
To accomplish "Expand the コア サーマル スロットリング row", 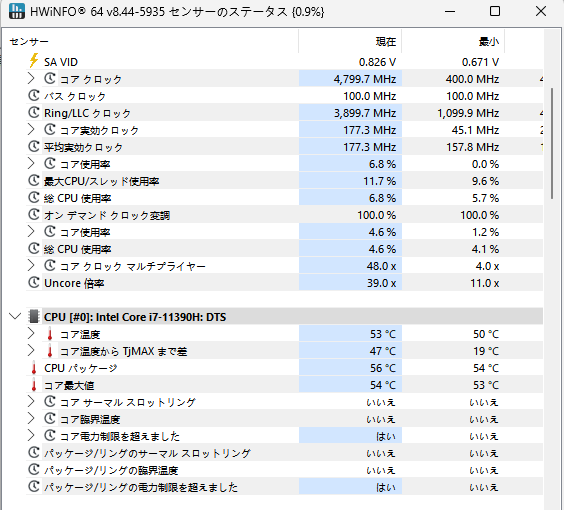I will coord(31,402).
